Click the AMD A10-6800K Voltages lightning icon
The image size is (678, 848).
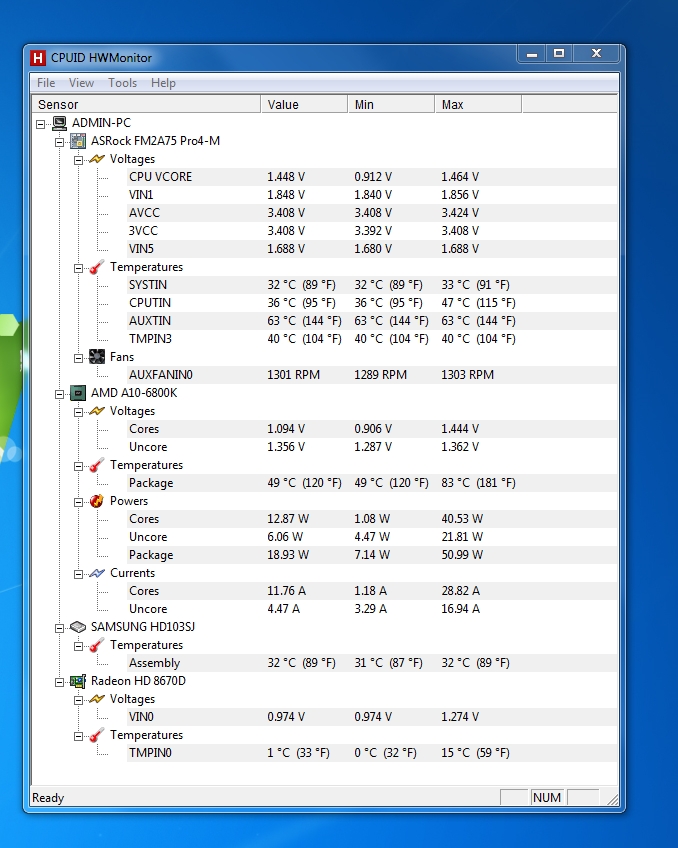tap(97, 411)
